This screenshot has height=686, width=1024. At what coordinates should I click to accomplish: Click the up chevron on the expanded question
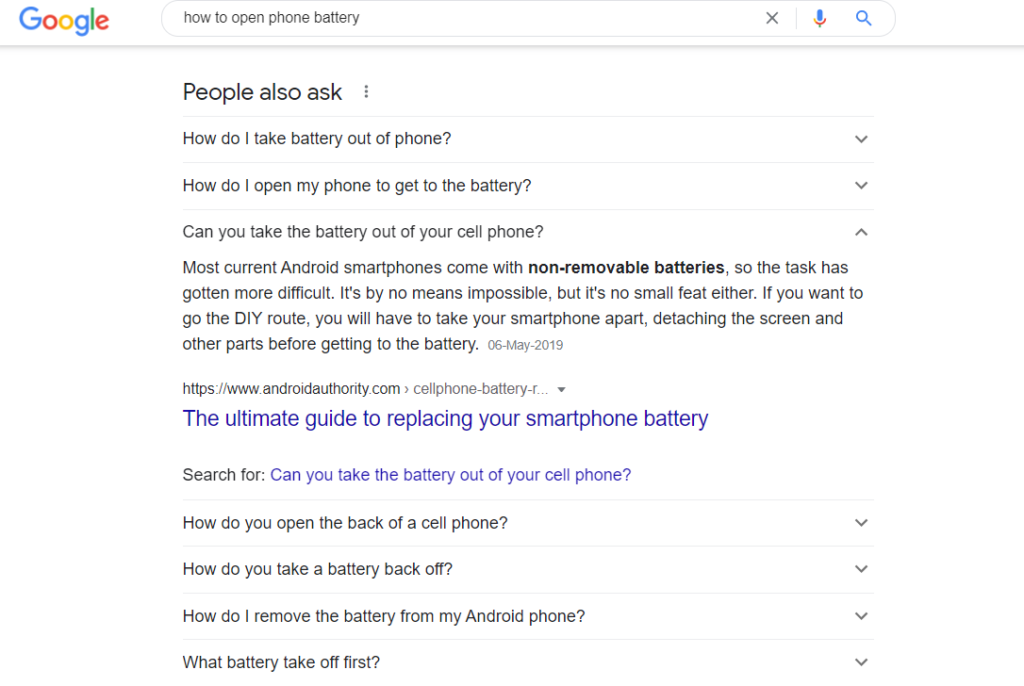[x=861, y=232]
